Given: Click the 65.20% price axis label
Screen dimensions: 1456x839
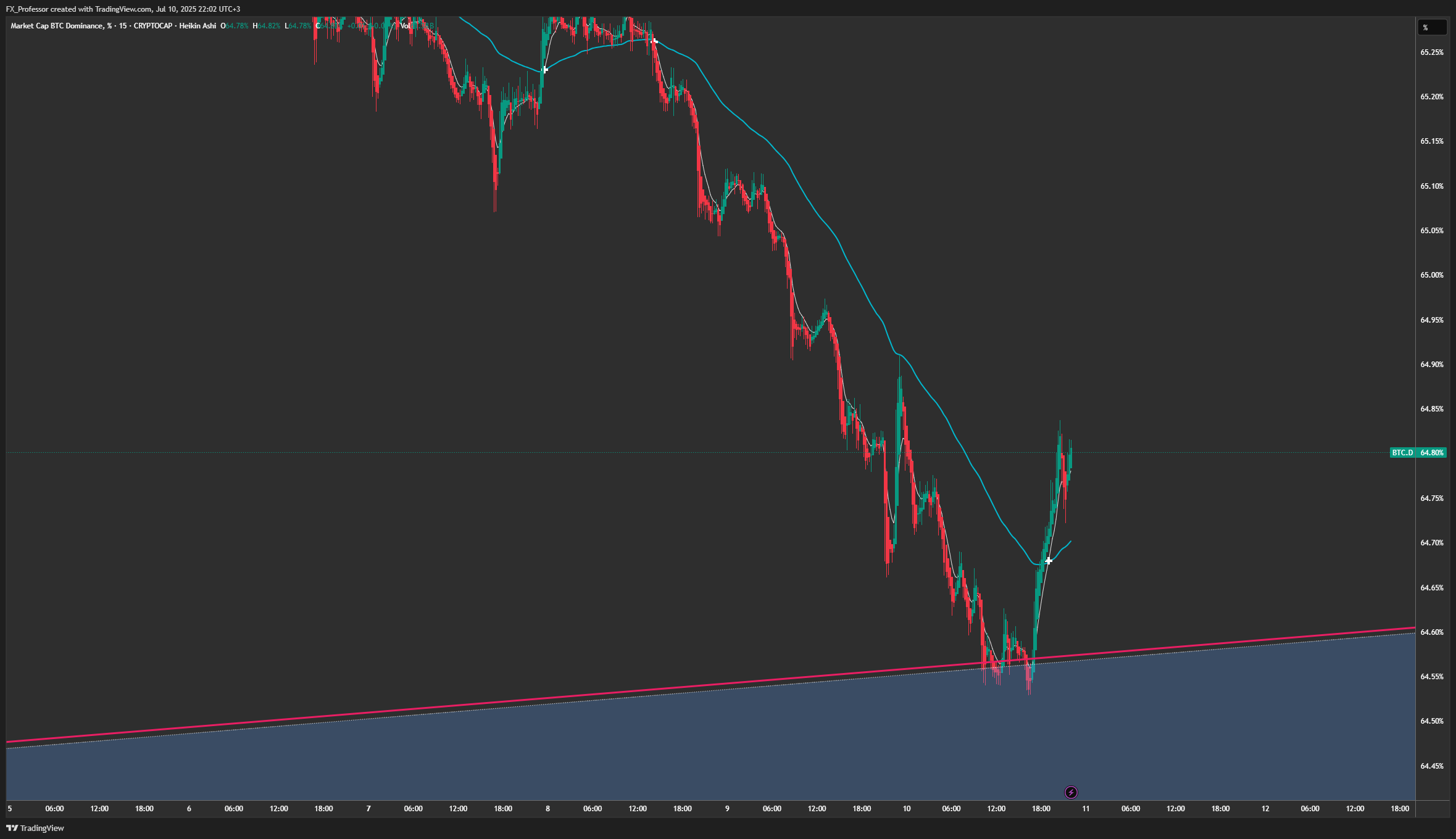Looking at the screenshot, I should (x=1432, y=97).
